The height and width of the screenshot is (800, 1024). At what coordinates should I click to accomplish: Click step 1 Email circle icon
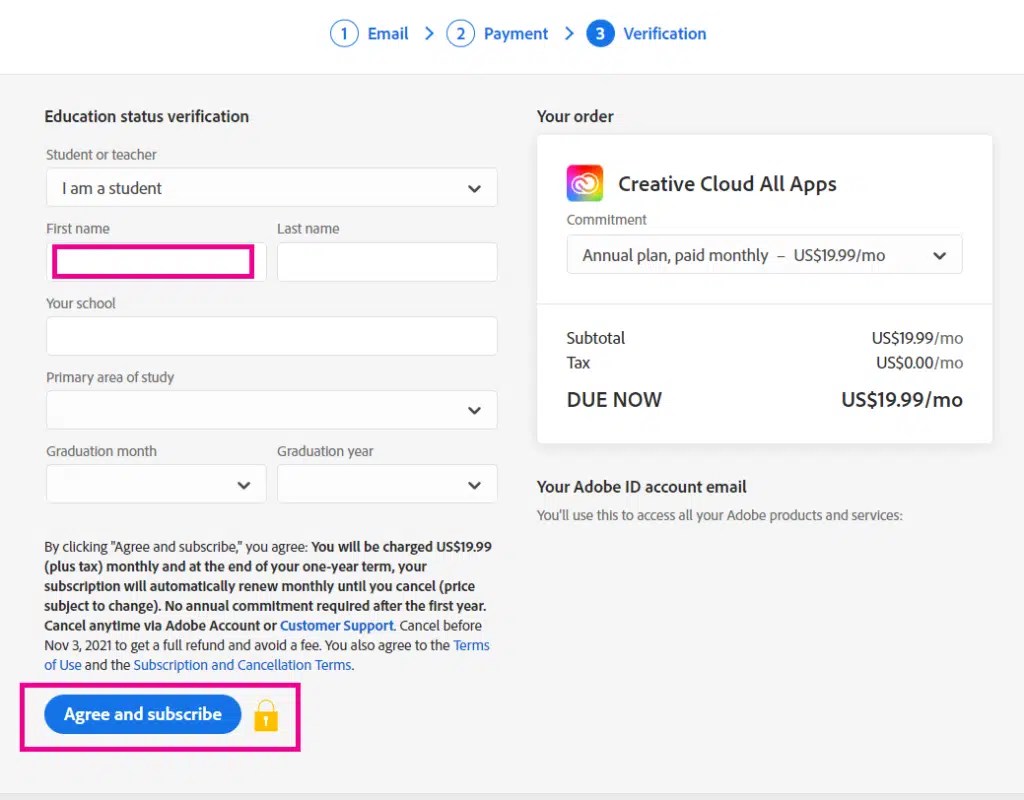(x=344, y=33)
